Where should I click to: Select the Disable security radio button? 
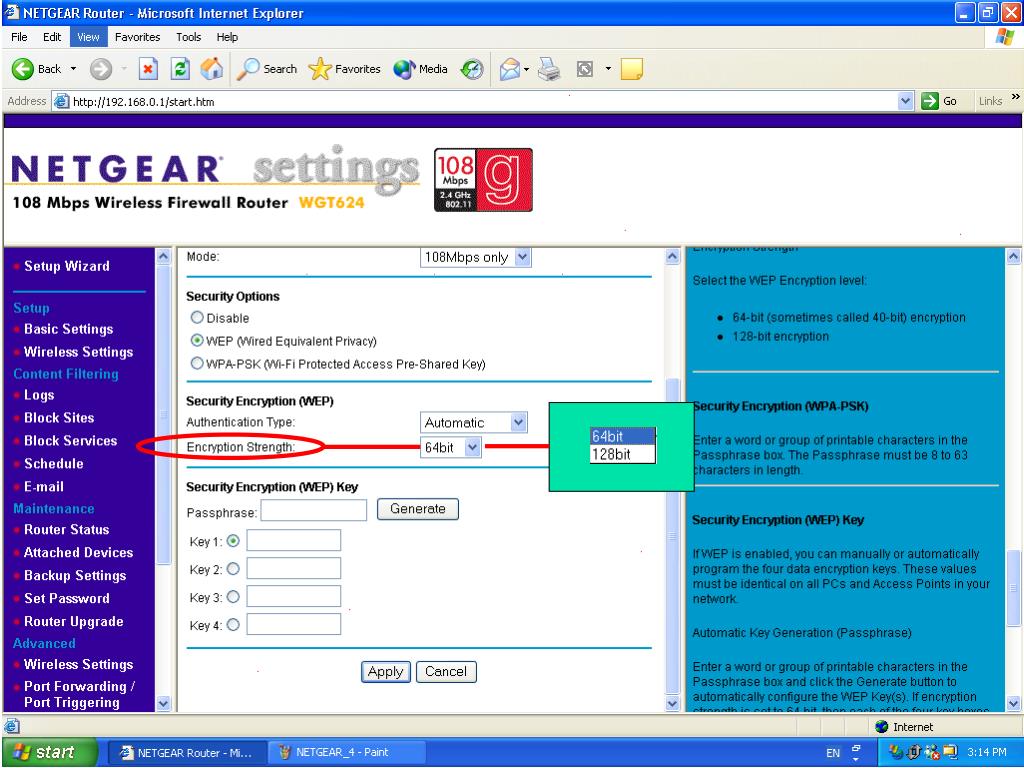(197, 317)
